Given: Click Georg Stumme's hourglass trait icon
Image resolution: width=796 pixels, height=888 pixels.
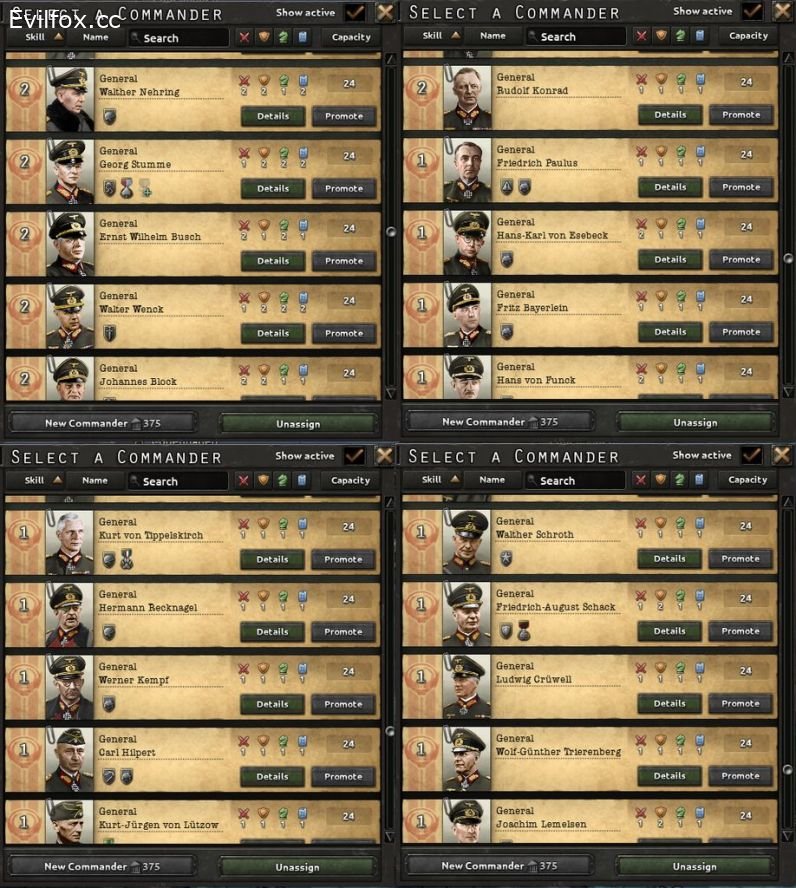Looking at the screenshot, I should click(x=127, y=189).
